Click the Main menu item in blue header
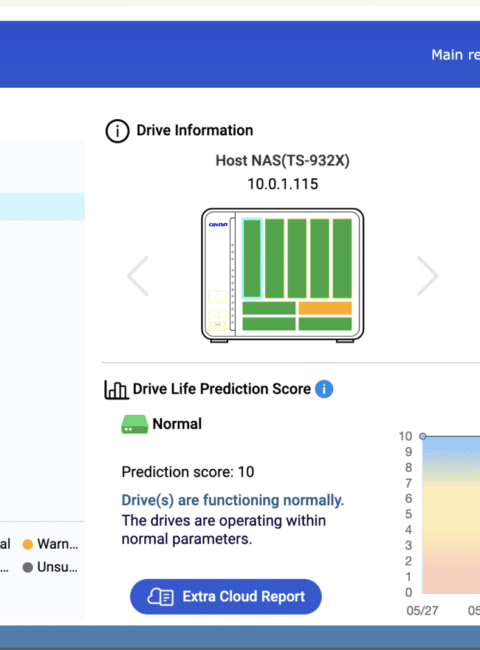Viewport: 480px width, 650px height. point(455,55)
